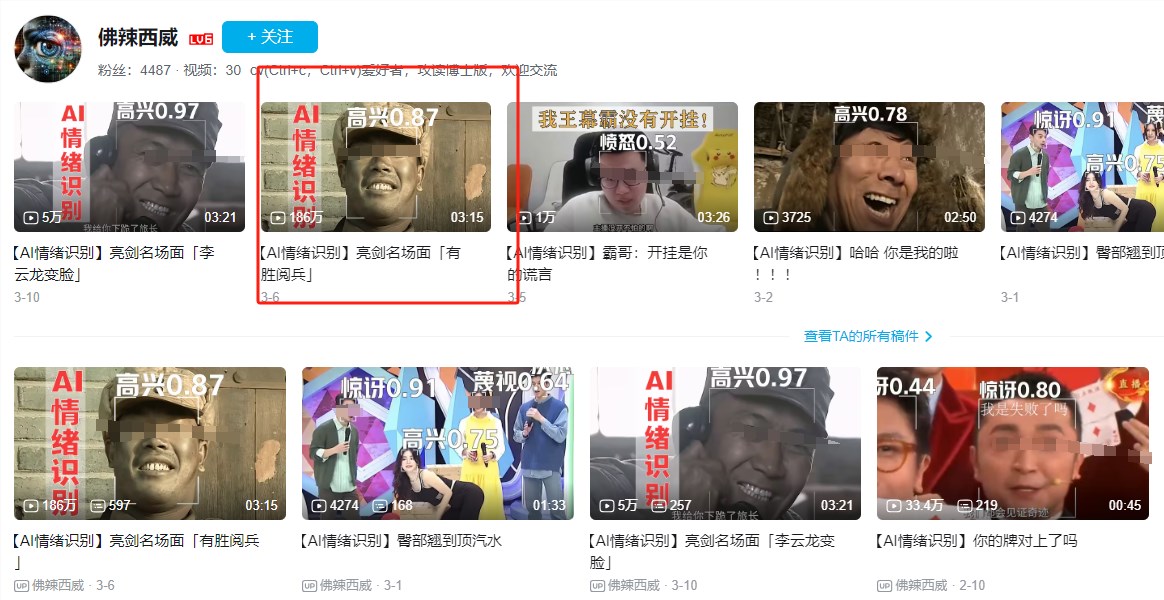Click comment-count icon beside 219
1164x600 pixels.
(964, 506)
